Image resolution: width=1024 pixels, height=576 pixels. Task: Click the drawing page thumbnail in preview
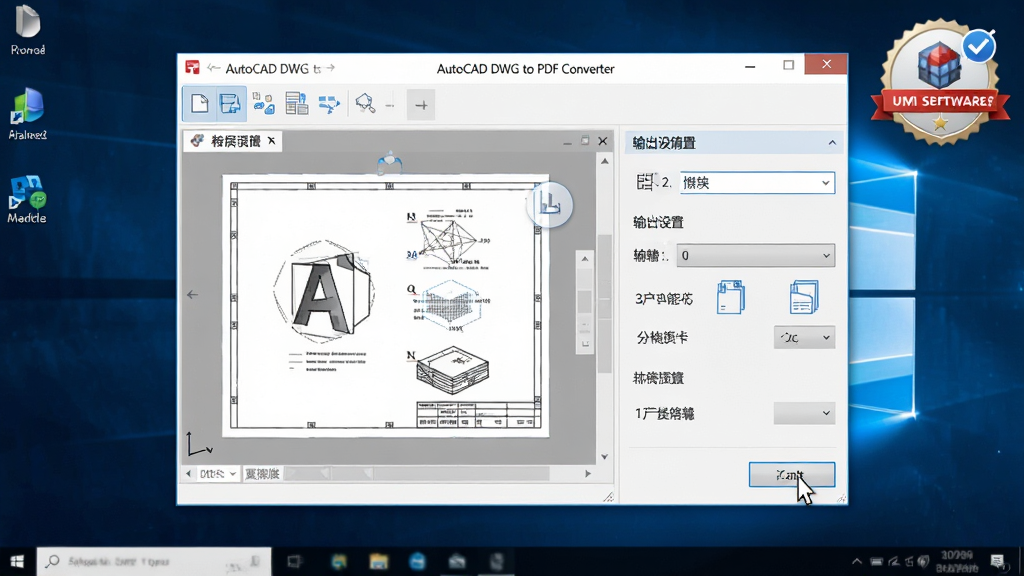pyautogui.click(x=385, y=306)
